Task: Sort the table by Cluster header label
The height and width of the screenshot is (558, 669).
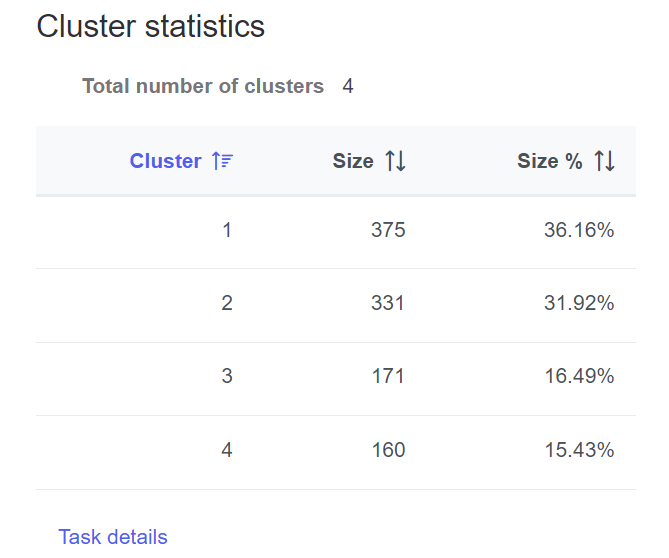Action: point(165,161)
